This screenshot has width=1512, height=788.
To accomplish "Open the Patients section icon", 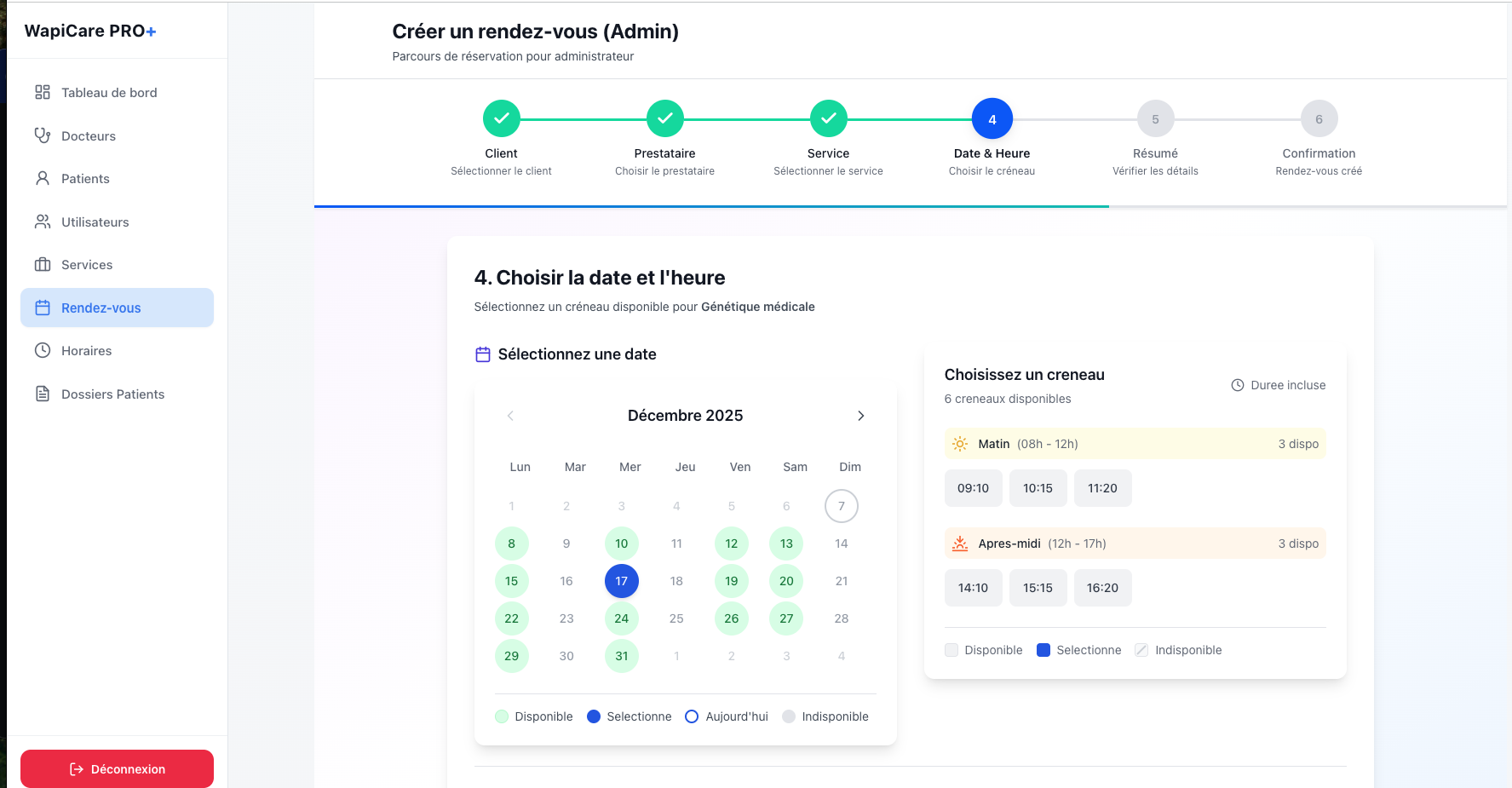I will [x=43, y=178].
